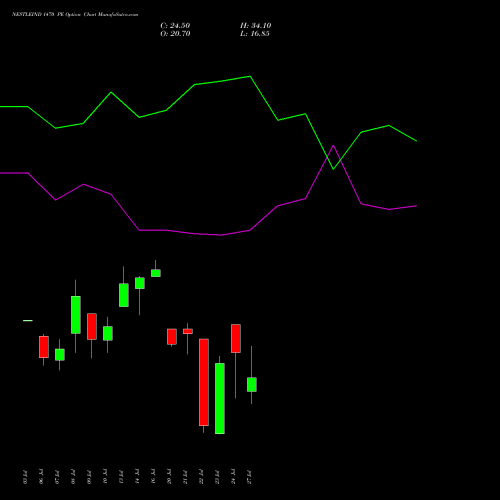Click the tallest green candlestick with bottom near chart low
Viewport: 500px width, 500px height.
click(x=220, y=398)
